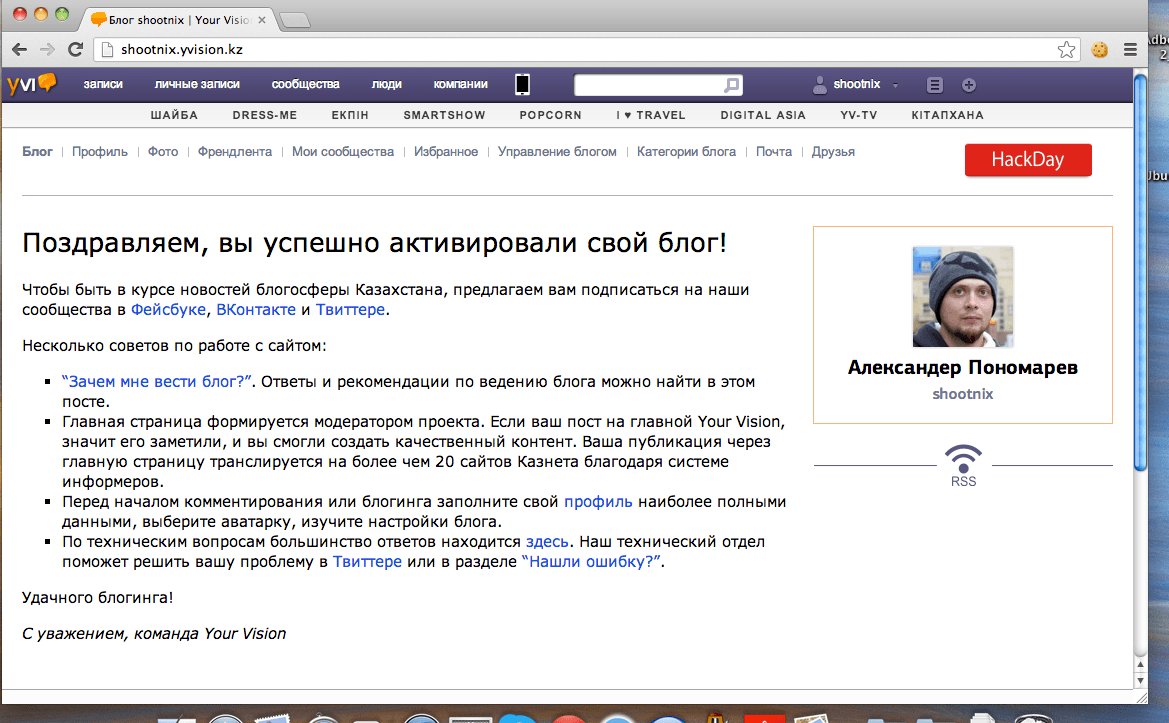Click the scrollbar up arrow
1169x723 pixels.
point(1140,664)
